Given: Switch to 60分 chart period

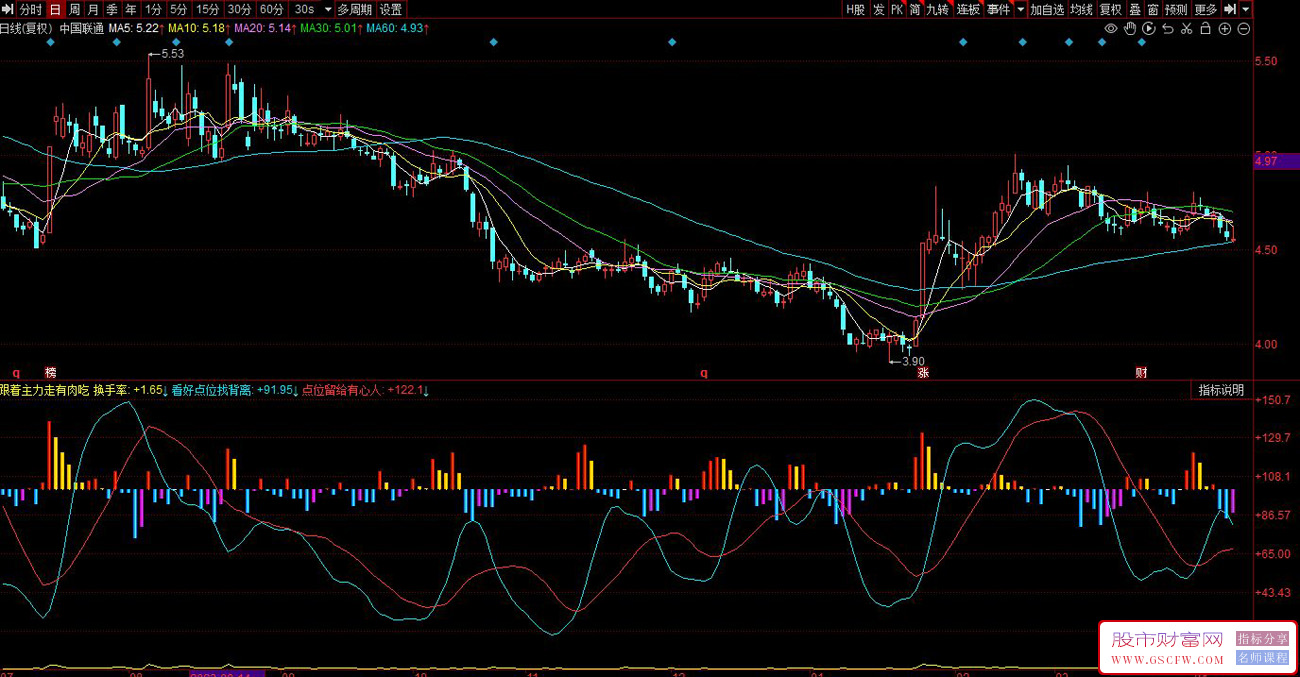Looking at the screenshot, I should point(271,9).
